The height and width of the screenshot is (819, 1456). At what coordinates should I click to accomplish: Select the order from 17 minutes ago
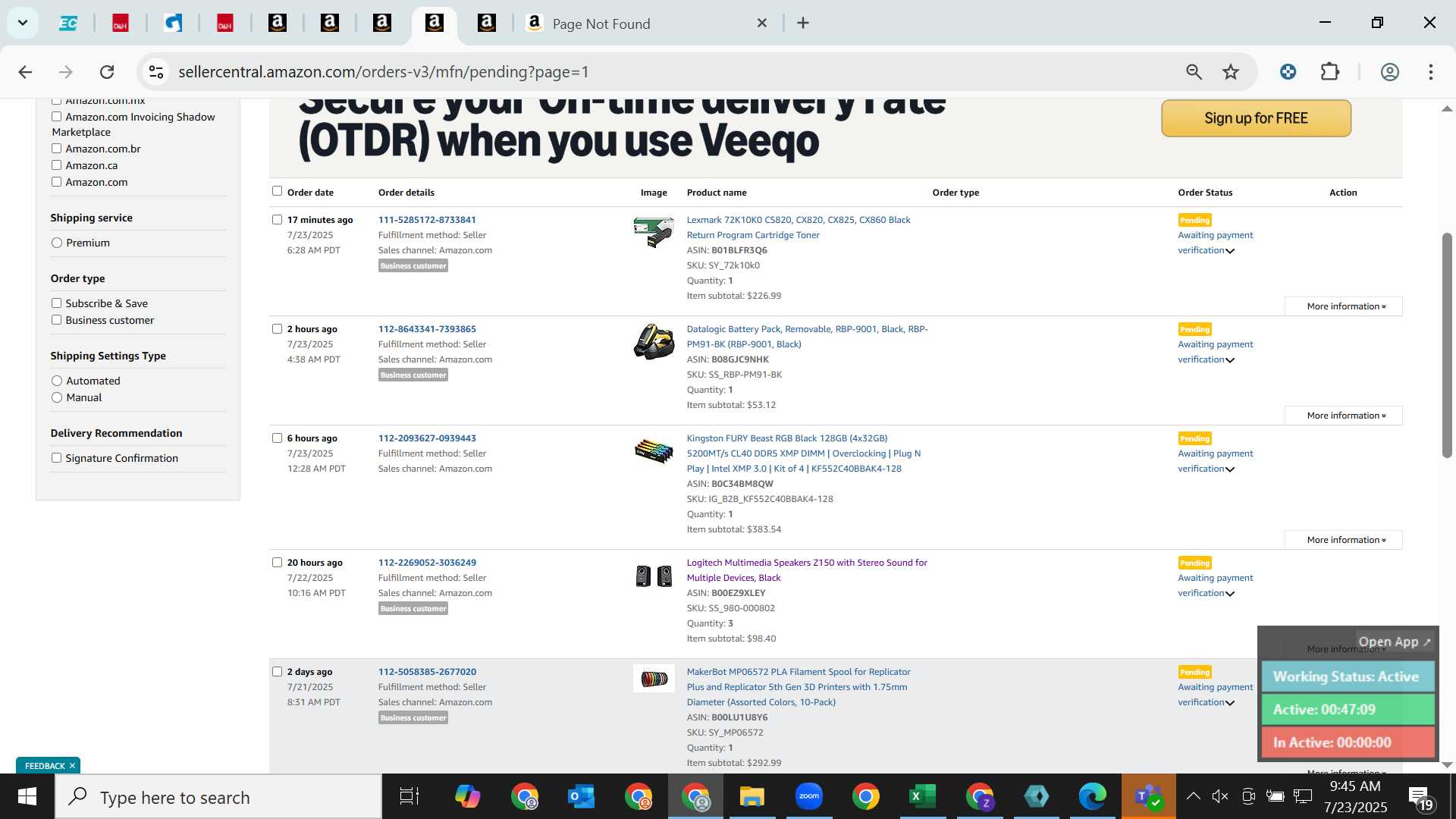click(277, 220)
